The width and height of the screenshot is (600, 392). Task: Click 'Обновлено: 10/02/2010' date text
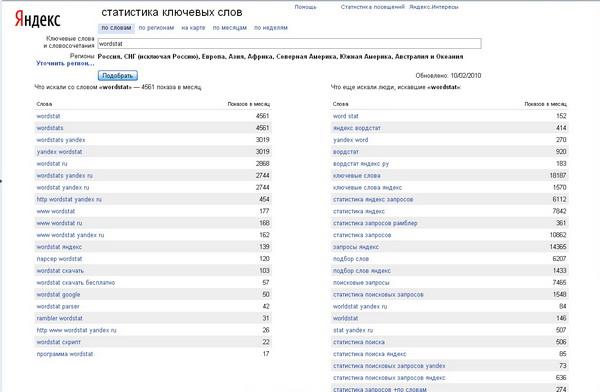tap(448, 75)
